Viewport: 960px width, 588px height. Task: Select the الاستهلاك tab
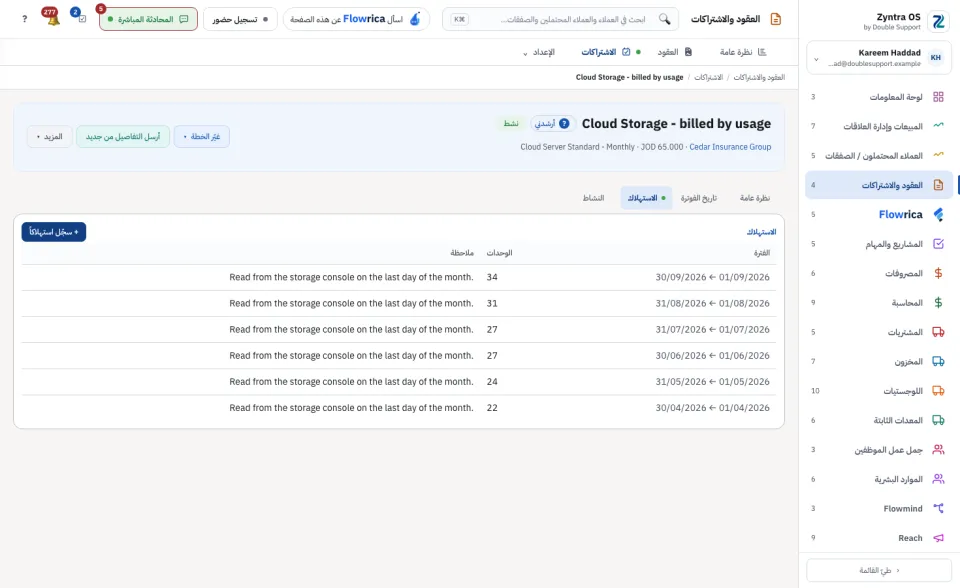[x=646, y=198]
